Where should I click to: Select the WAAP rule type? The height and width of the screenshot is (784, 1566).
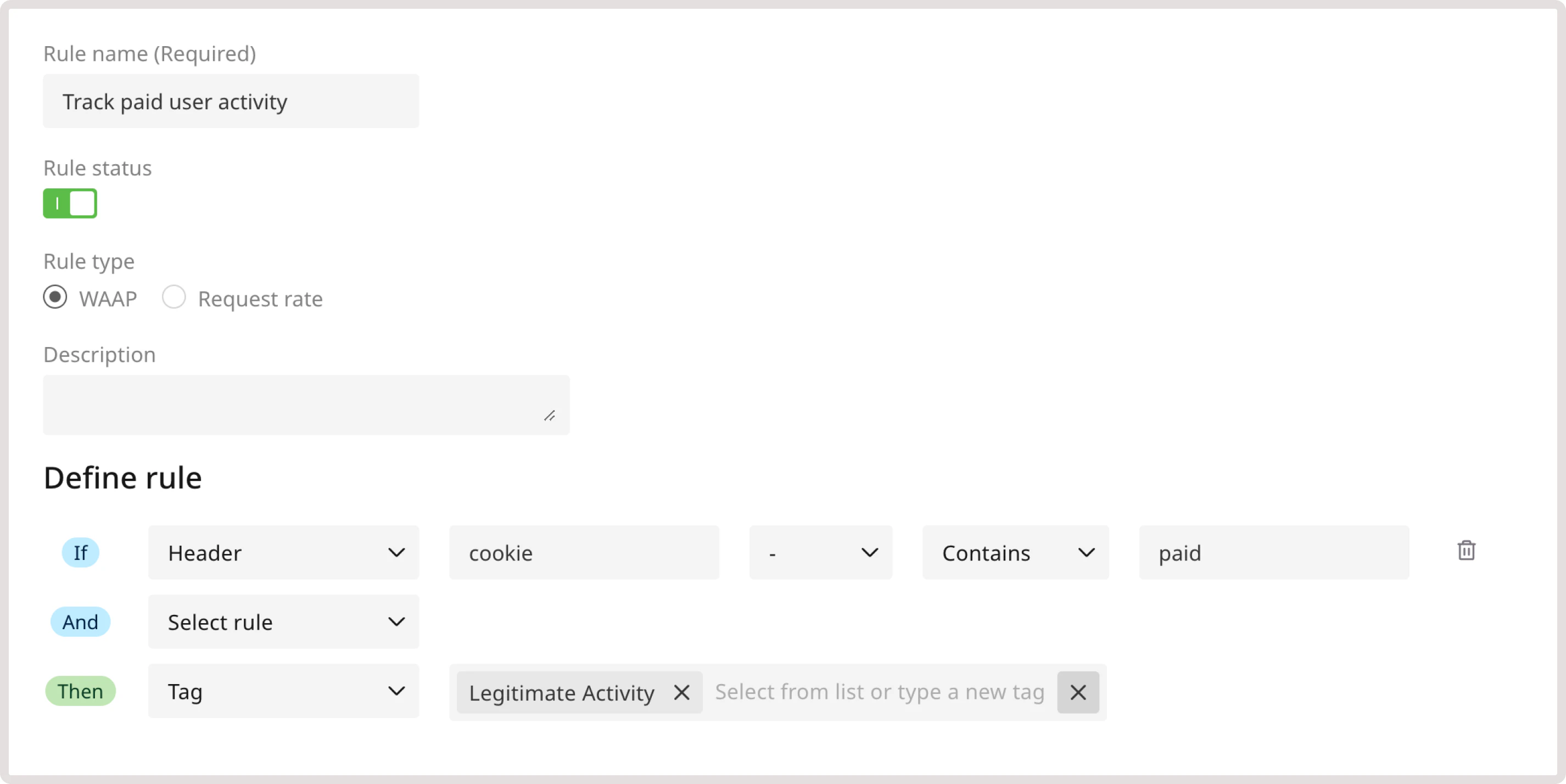click(55, 298)
